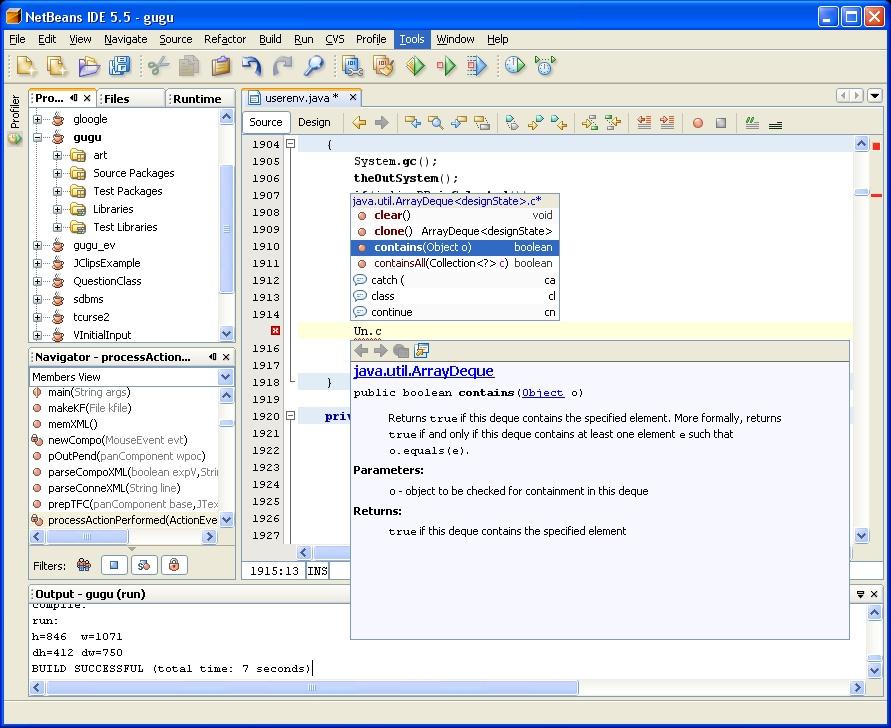
Task: Switch to the Runtime tab
Action: [199, 98]
